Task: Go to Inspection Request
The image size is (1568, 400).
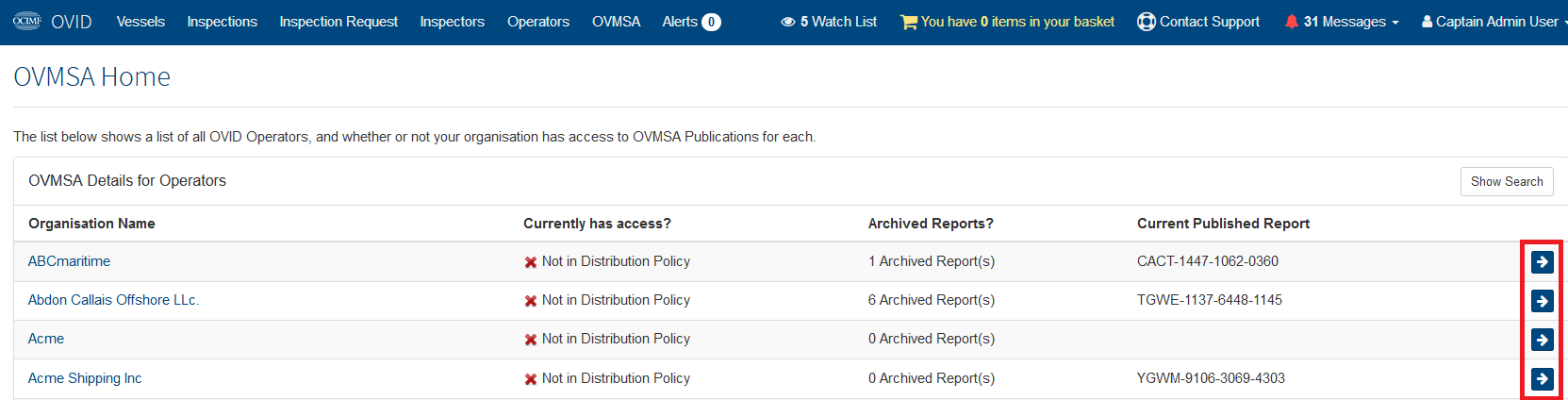Action: click(x=338, y=21)
